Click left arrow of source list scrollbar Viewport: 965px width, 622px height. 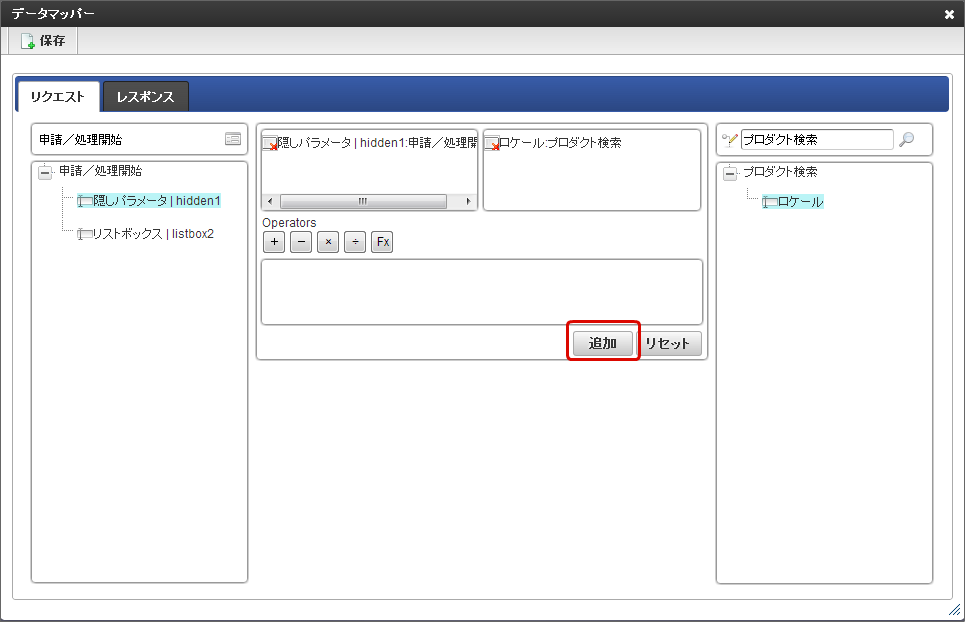(270, 201)
